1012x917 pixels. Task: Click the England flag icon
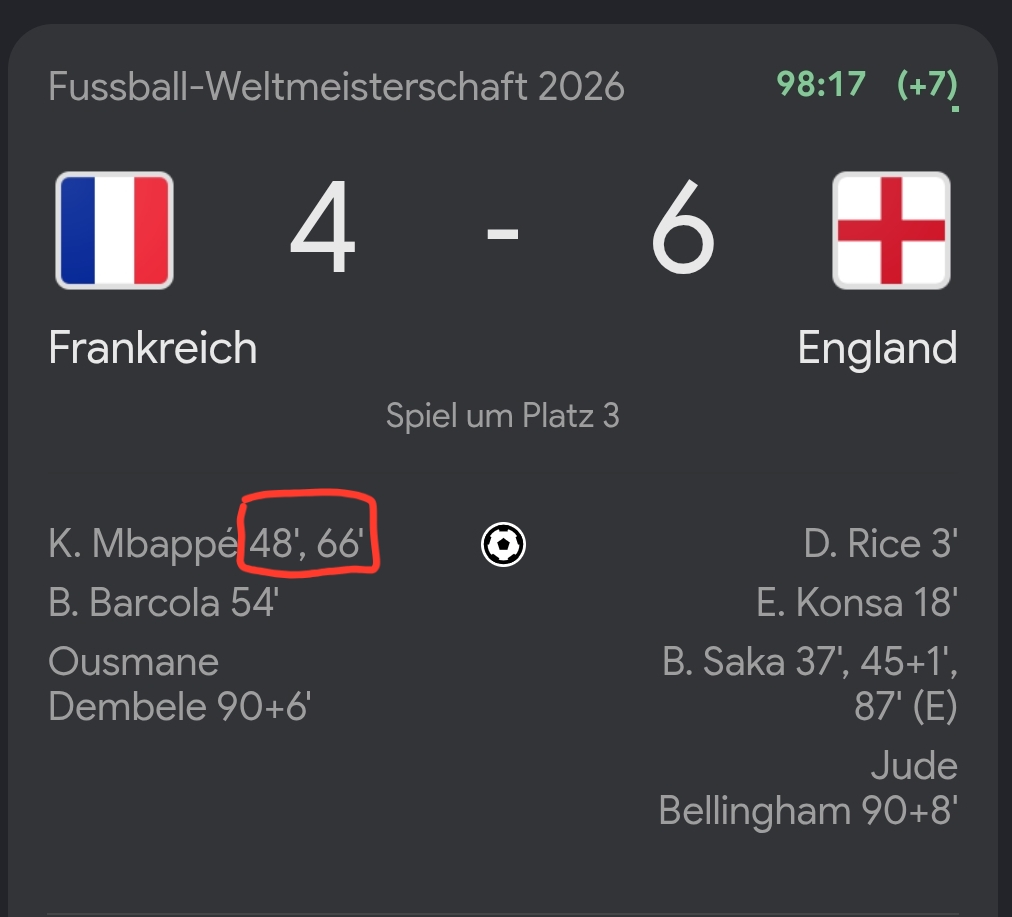[891, 230]
